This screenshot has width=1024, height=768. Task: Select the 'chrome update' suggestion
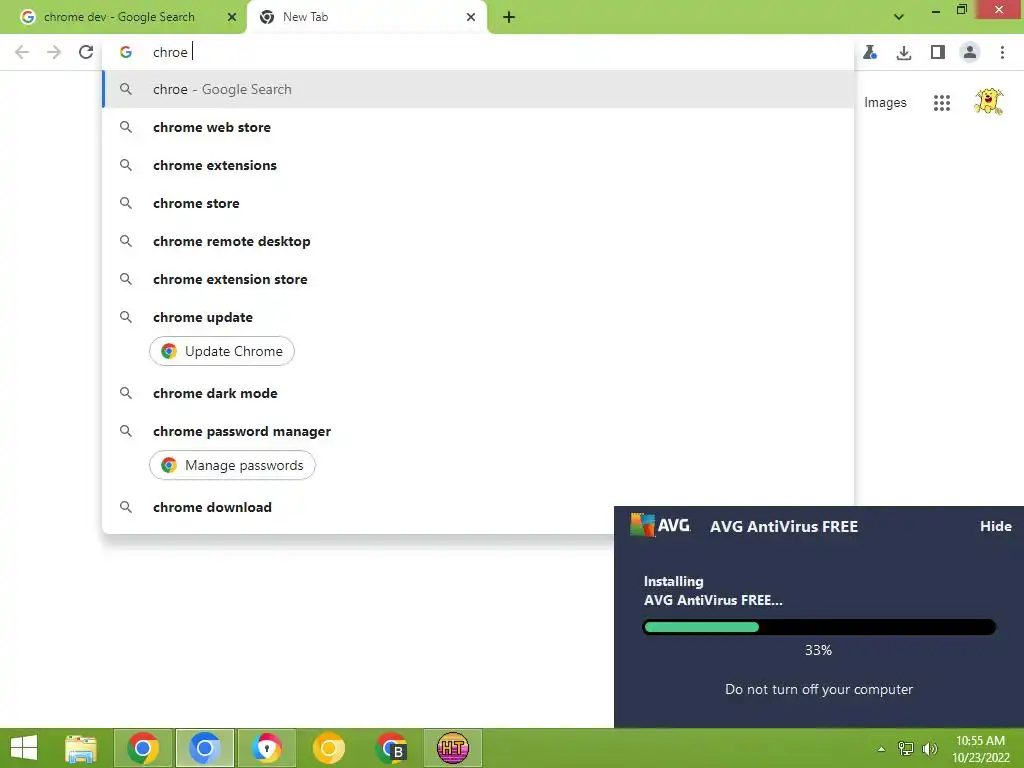478,317
